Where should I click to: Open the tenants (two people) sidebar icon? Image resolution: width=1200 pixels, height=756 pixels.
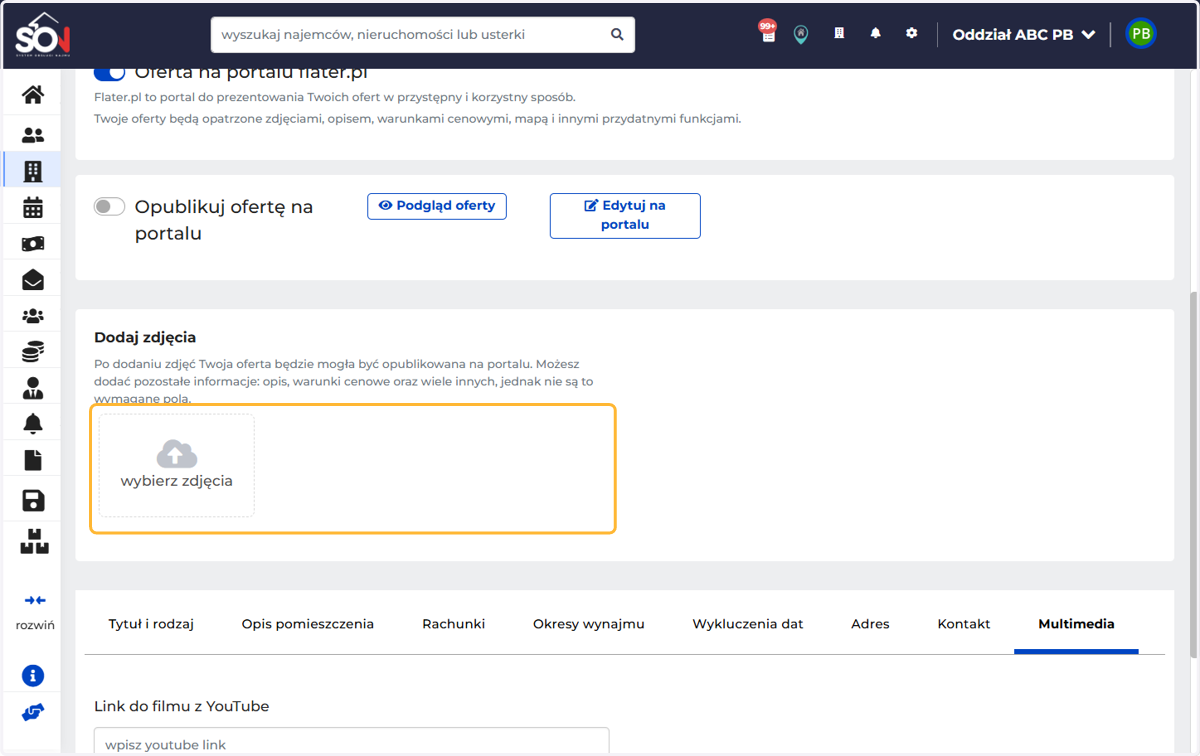pos(33,135)
